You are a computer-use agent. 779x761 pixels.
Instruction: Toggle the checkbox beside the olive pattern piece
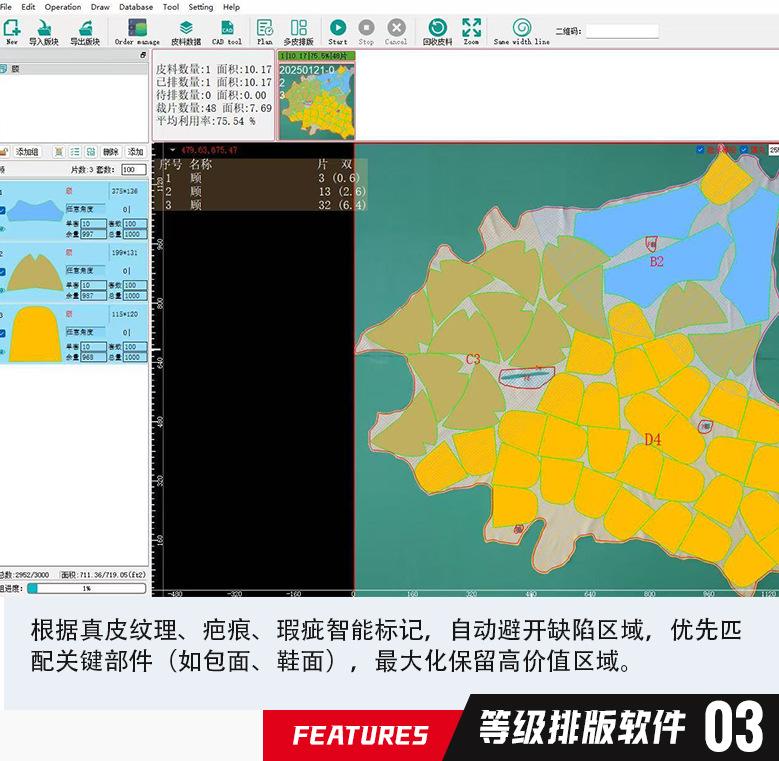click(3, 271)
